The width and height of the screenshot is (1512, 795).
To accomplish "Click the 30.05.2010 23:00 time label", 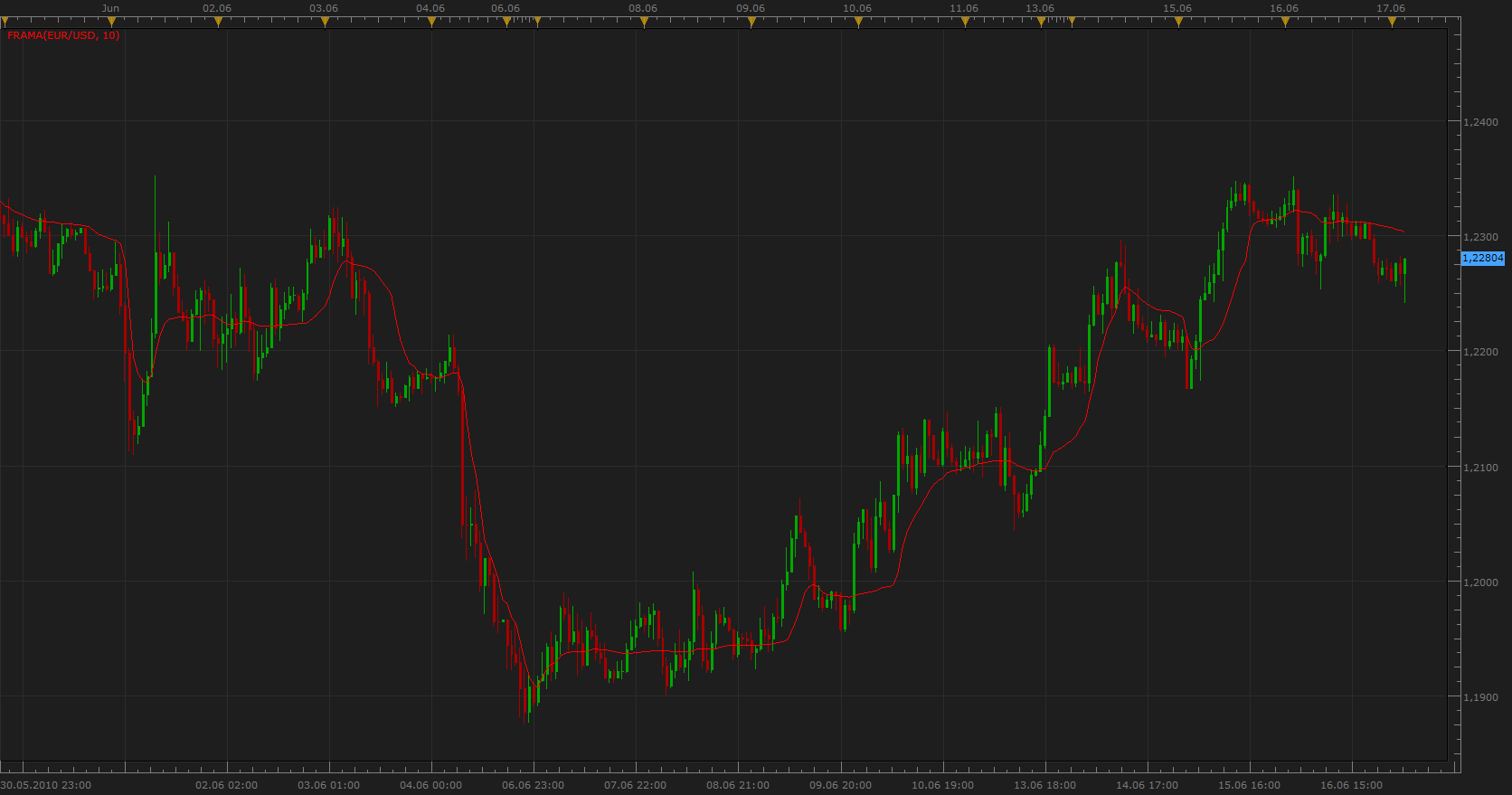I will point(46,785).
